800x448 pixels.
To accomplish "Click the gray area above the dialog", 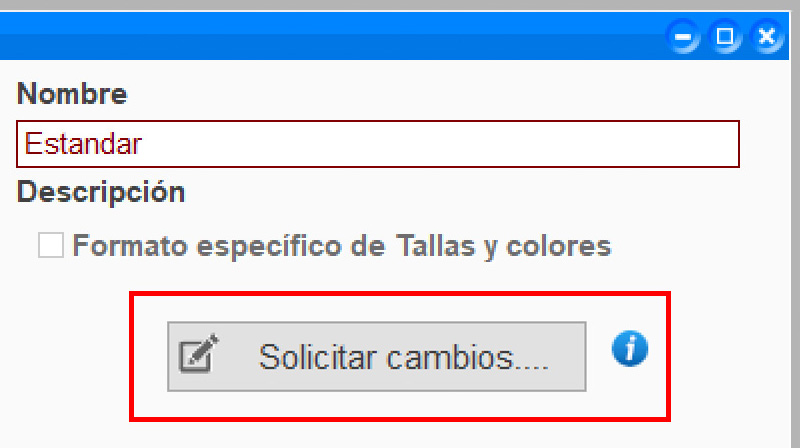I will tap(400, 10).
